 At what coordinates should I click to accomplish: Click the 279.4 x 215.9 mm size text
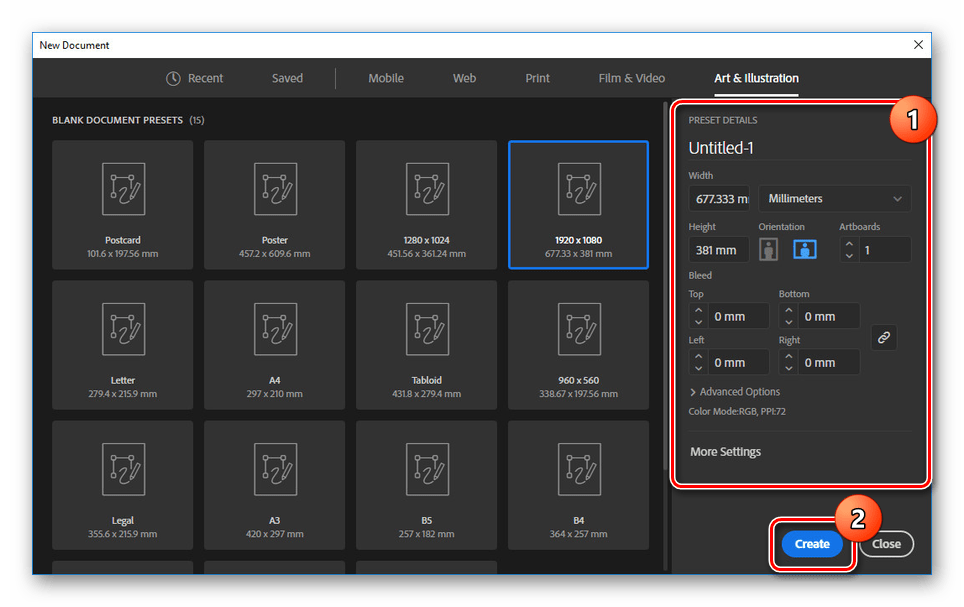122,394
